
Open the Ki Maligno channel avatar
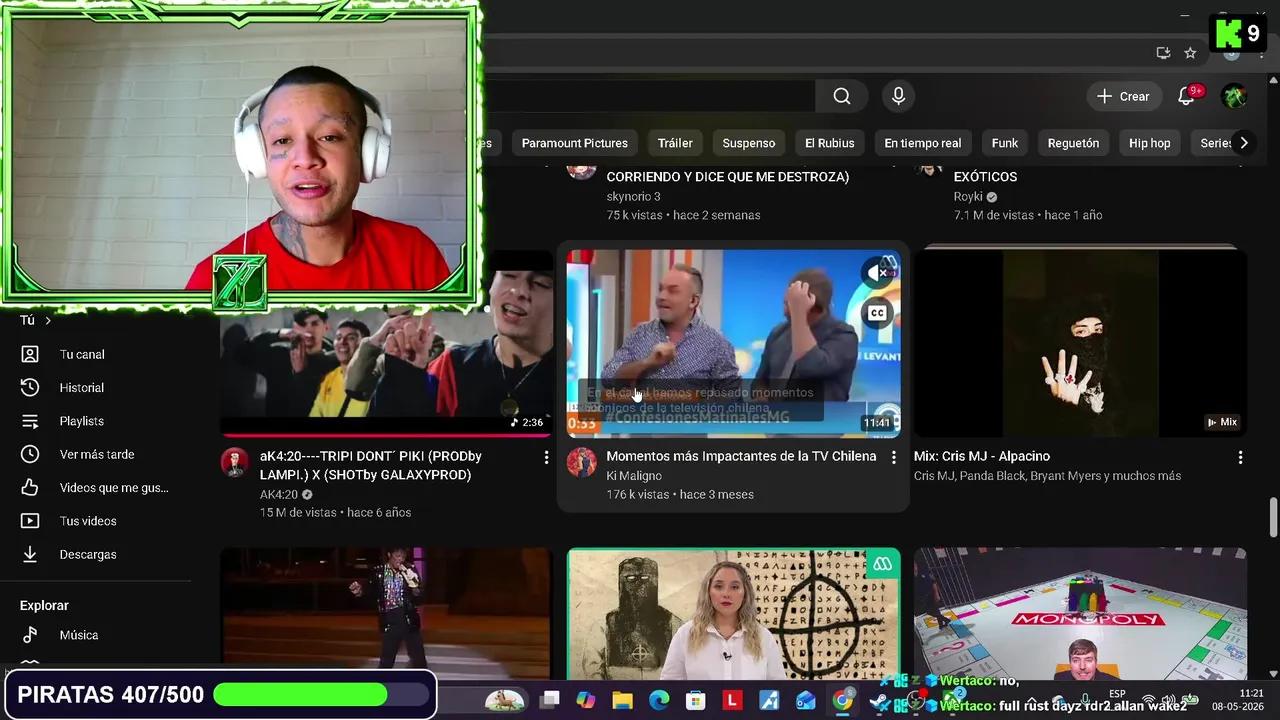pyautogui.click(x=581, y=462)
